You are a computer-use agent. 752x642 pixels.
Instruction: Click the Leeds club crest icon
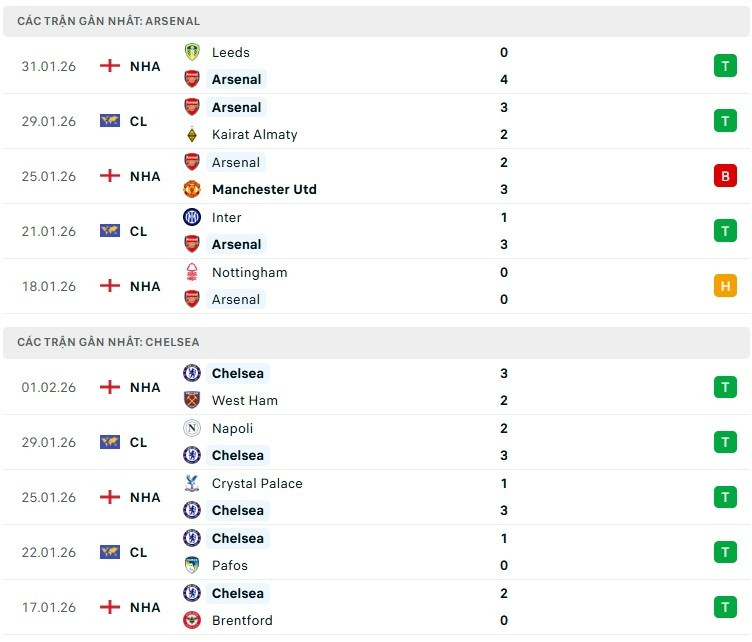pos(192,52)
